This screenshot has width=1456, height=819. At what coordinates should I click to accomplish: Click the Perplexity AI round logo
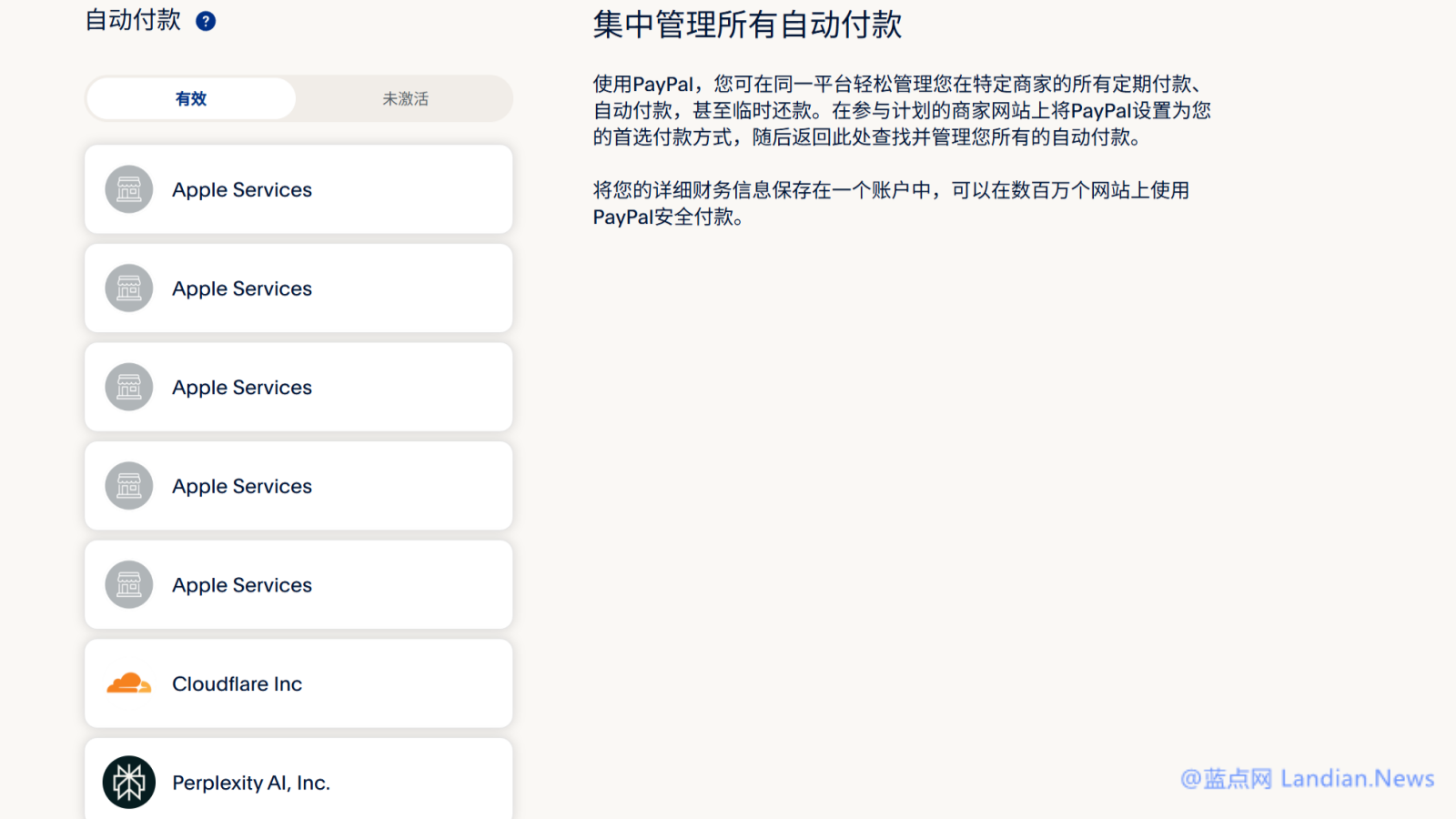[129, 783]
